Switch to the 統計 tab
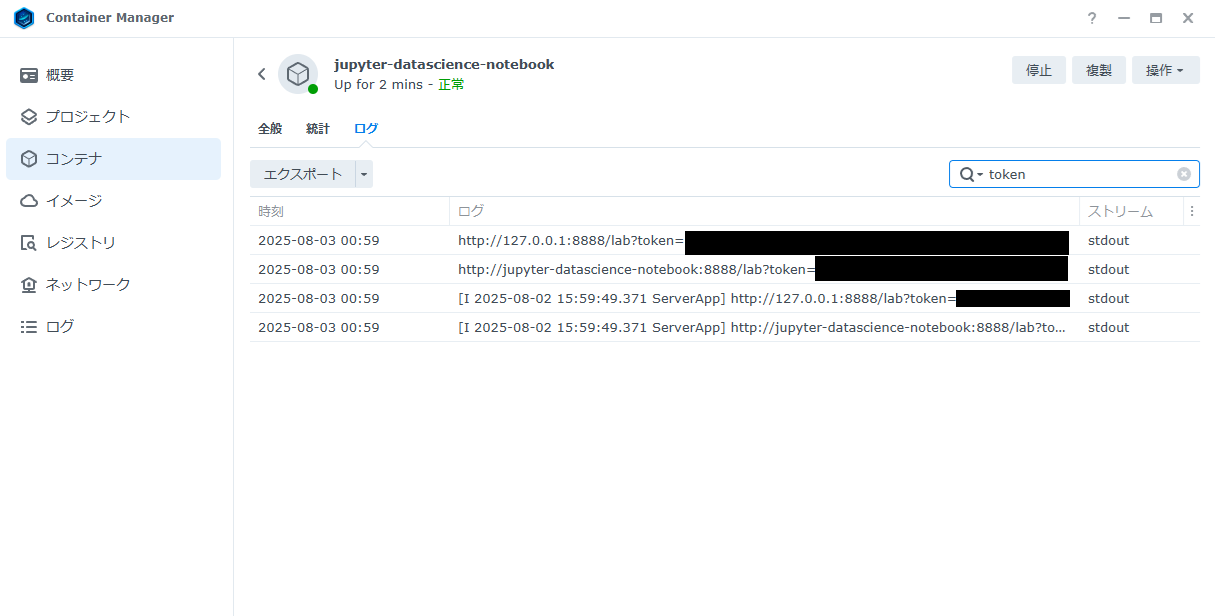 (x=318, y=129)
